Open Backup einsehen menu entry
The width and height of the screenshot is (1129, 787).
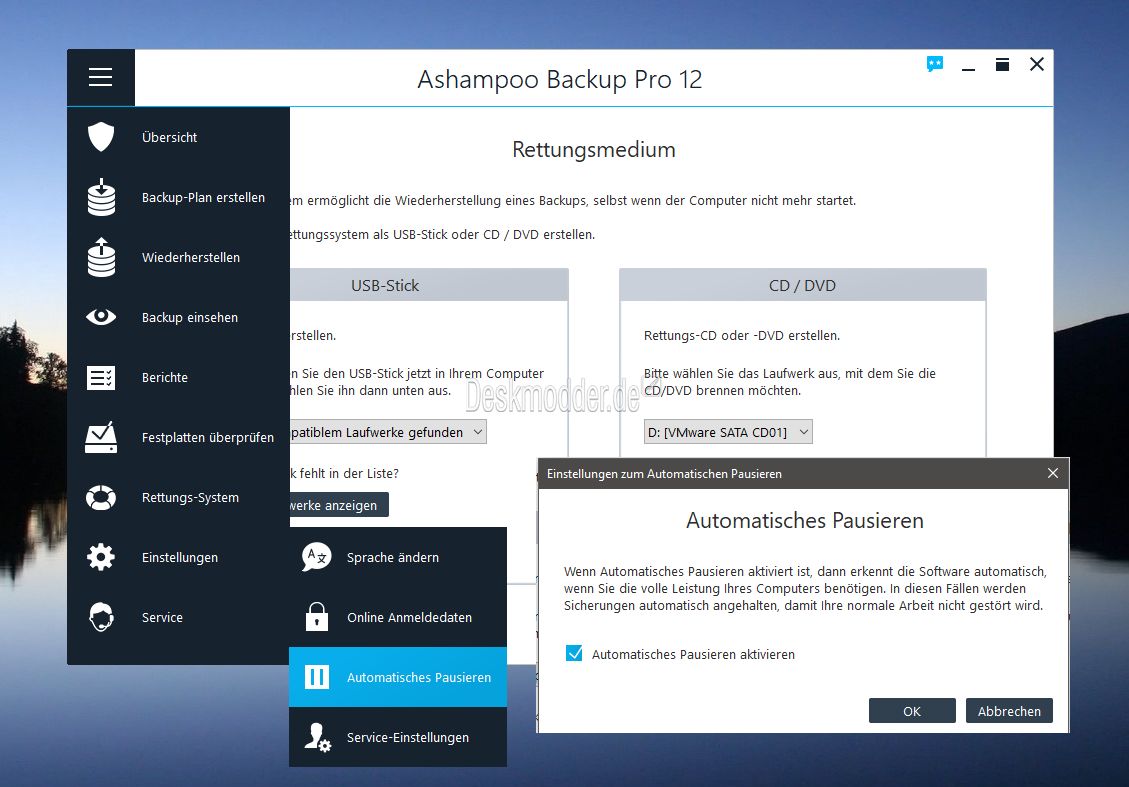coord(179,317)
